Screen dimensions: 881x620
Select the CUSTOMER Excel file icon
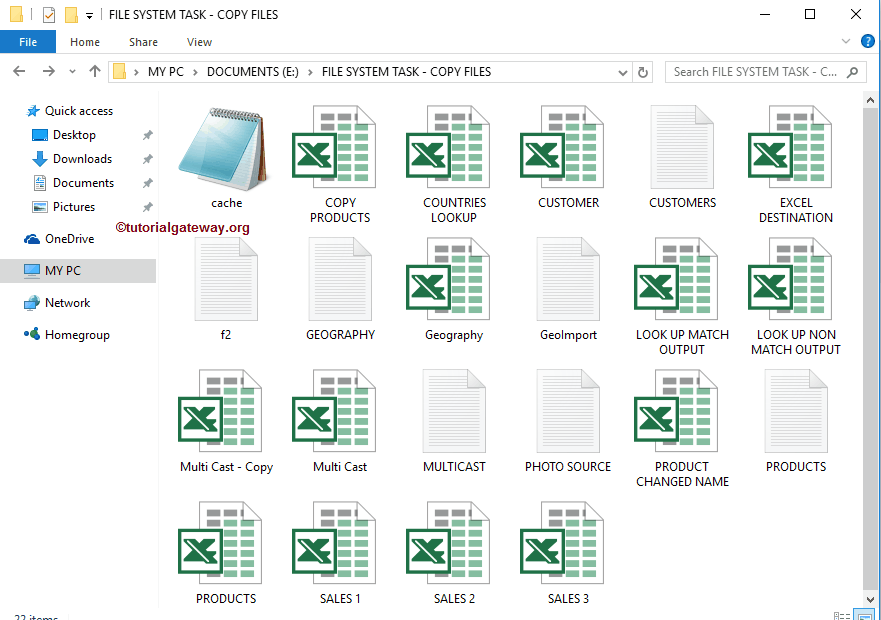click(562, 147)
